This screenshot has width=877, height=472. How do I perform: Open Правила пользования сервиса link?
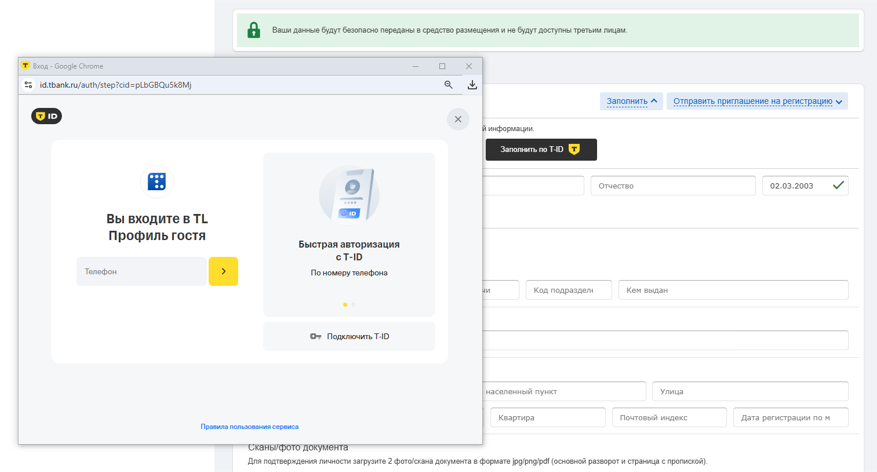click(249, 427)
